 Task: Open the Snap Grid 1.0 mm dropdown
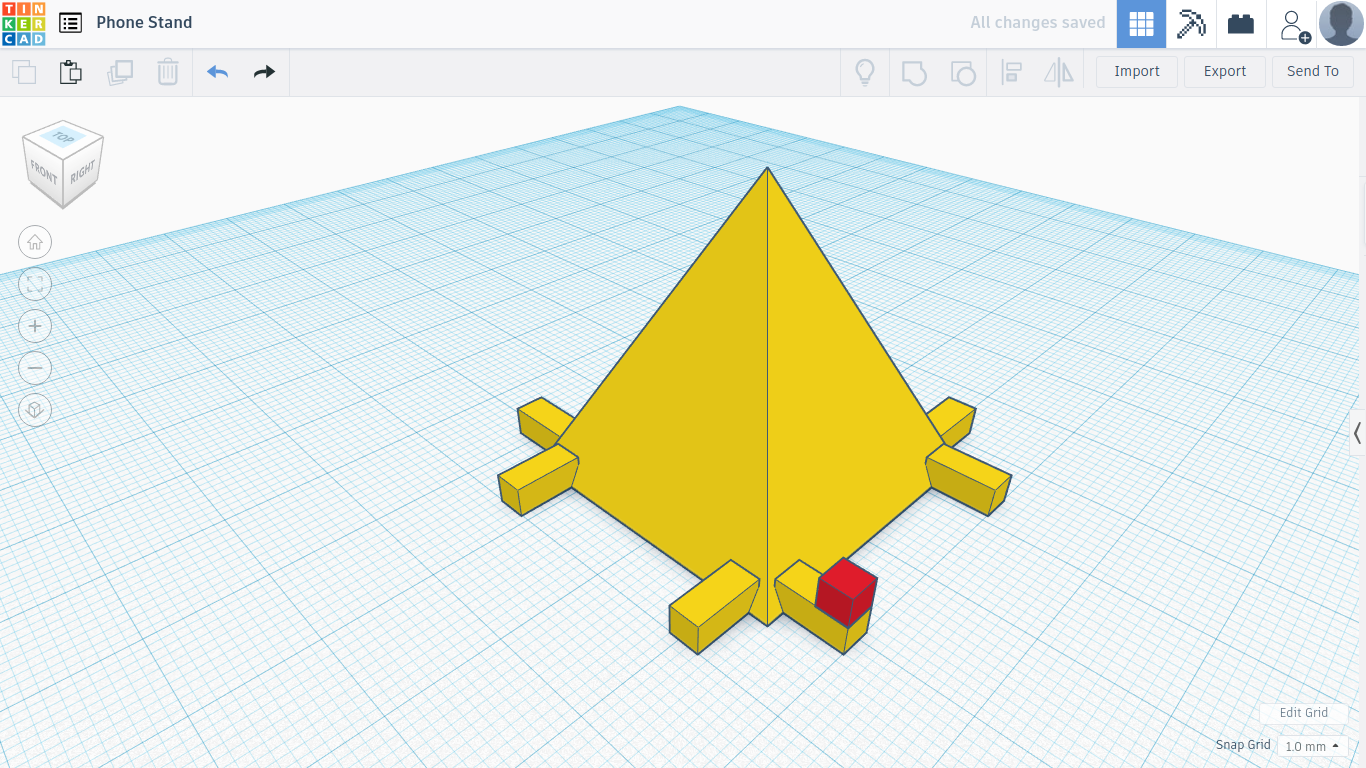point(1312,746)
